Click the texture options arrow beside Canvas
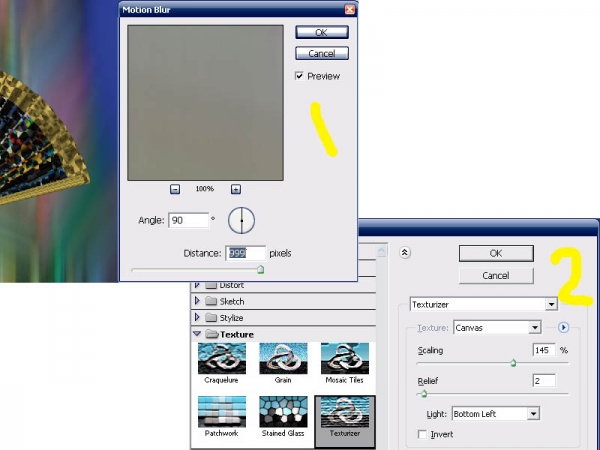This screenshot has width=600, height=450. pyautogui.click(x=563, y=328)
